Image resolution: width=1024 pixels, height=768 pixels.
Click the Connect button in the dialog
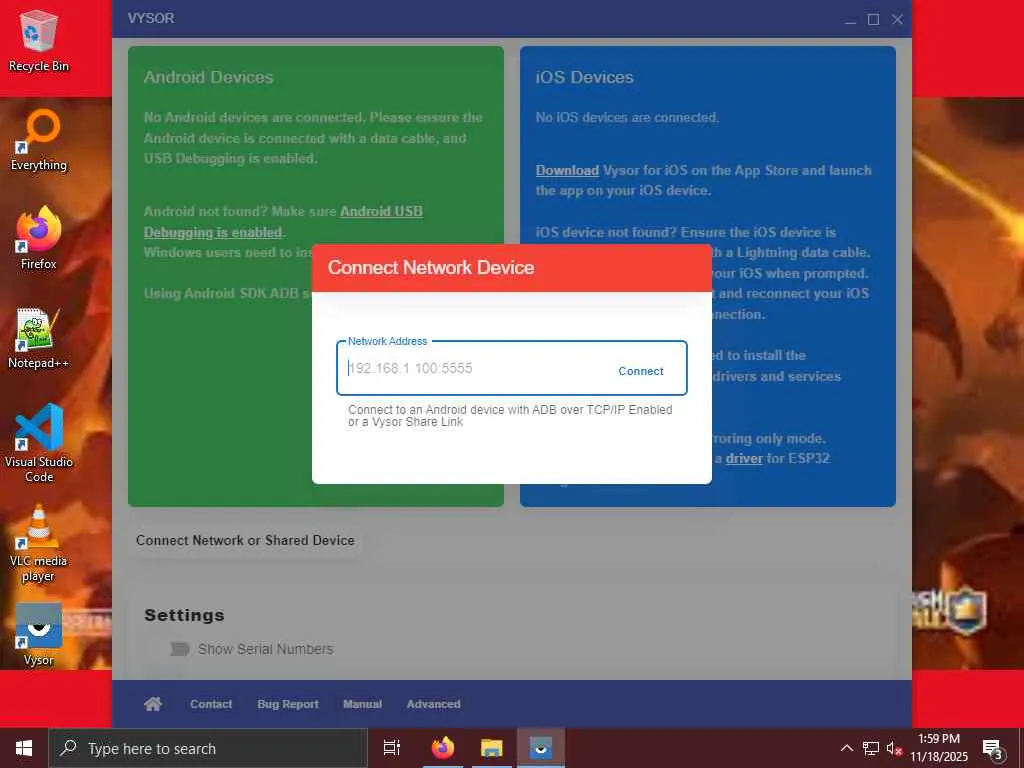point(640,371)
